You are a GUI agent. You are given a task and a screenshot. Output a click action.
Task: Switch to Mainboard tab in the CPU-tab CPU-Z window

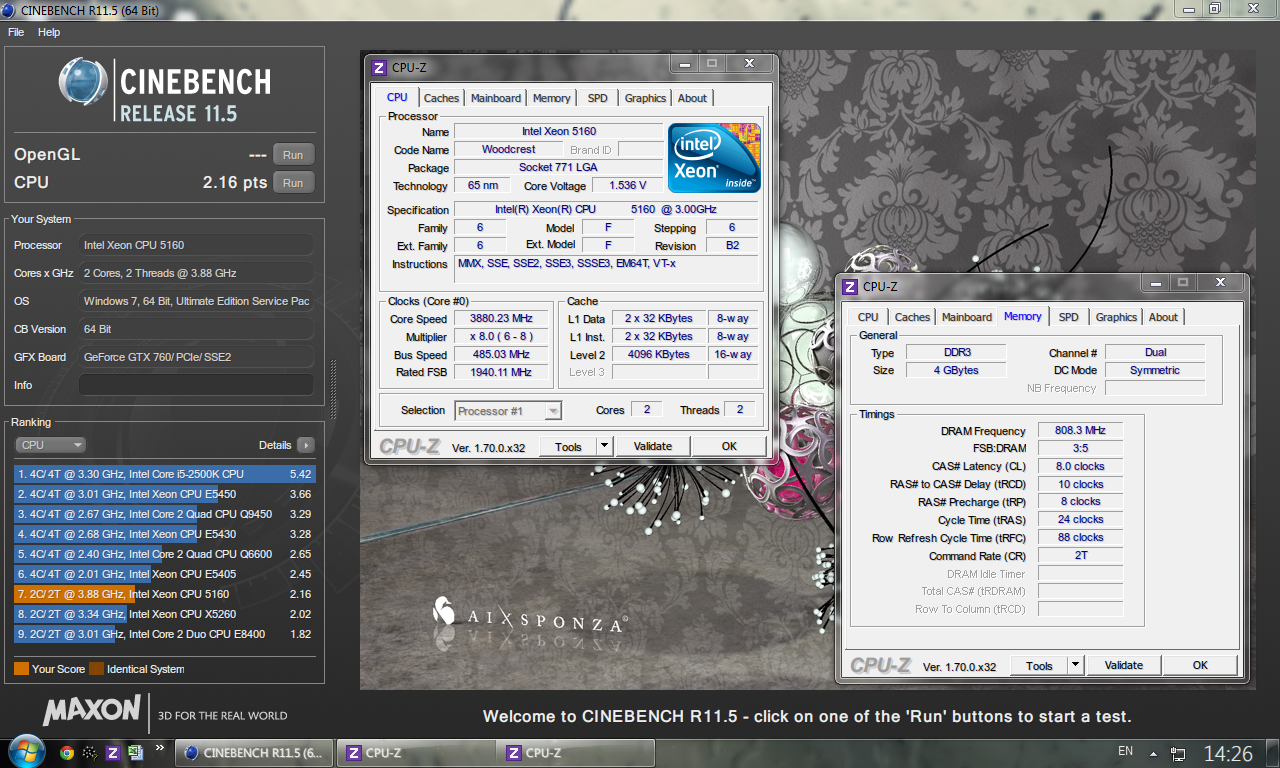496,98
